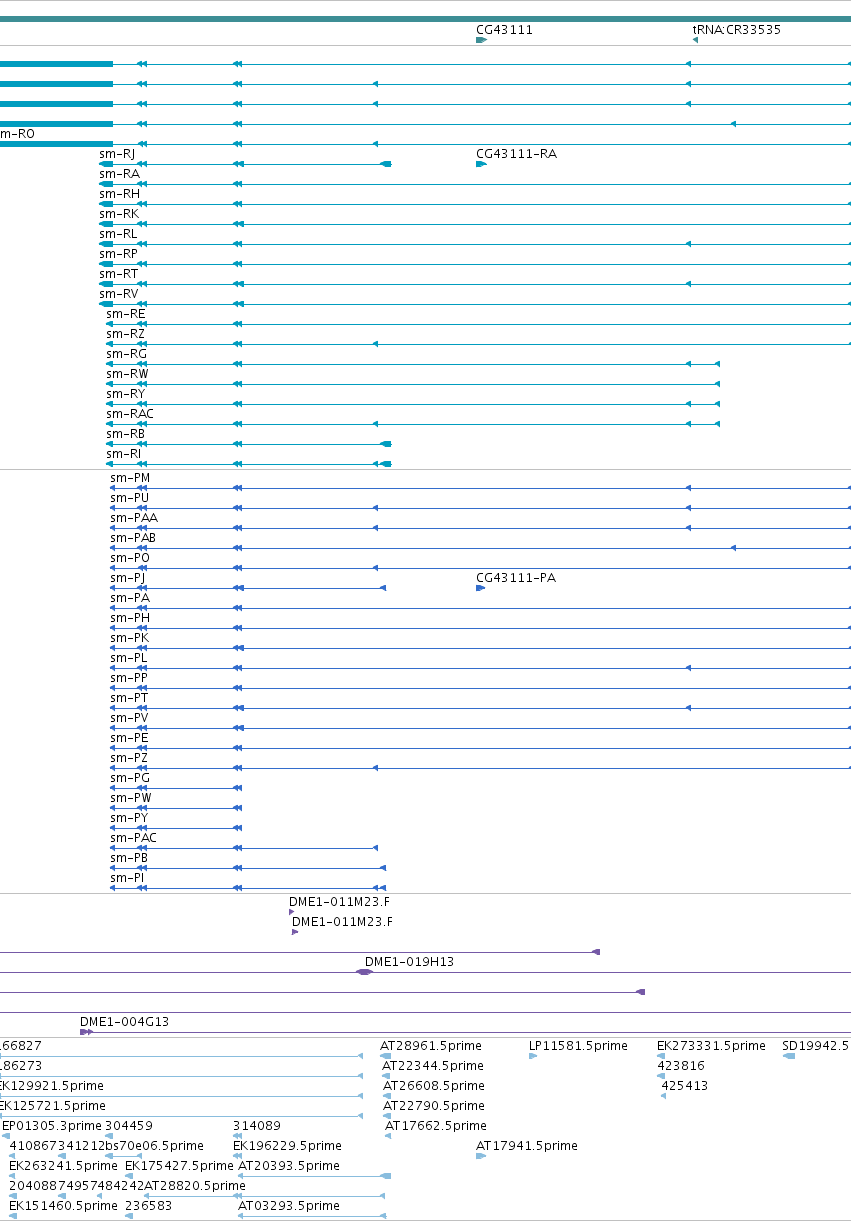Image resolution: width=851 pixels, height=1221 pixels.
Task: Click the sm-RL transcript name
Action: click(118, 234)
